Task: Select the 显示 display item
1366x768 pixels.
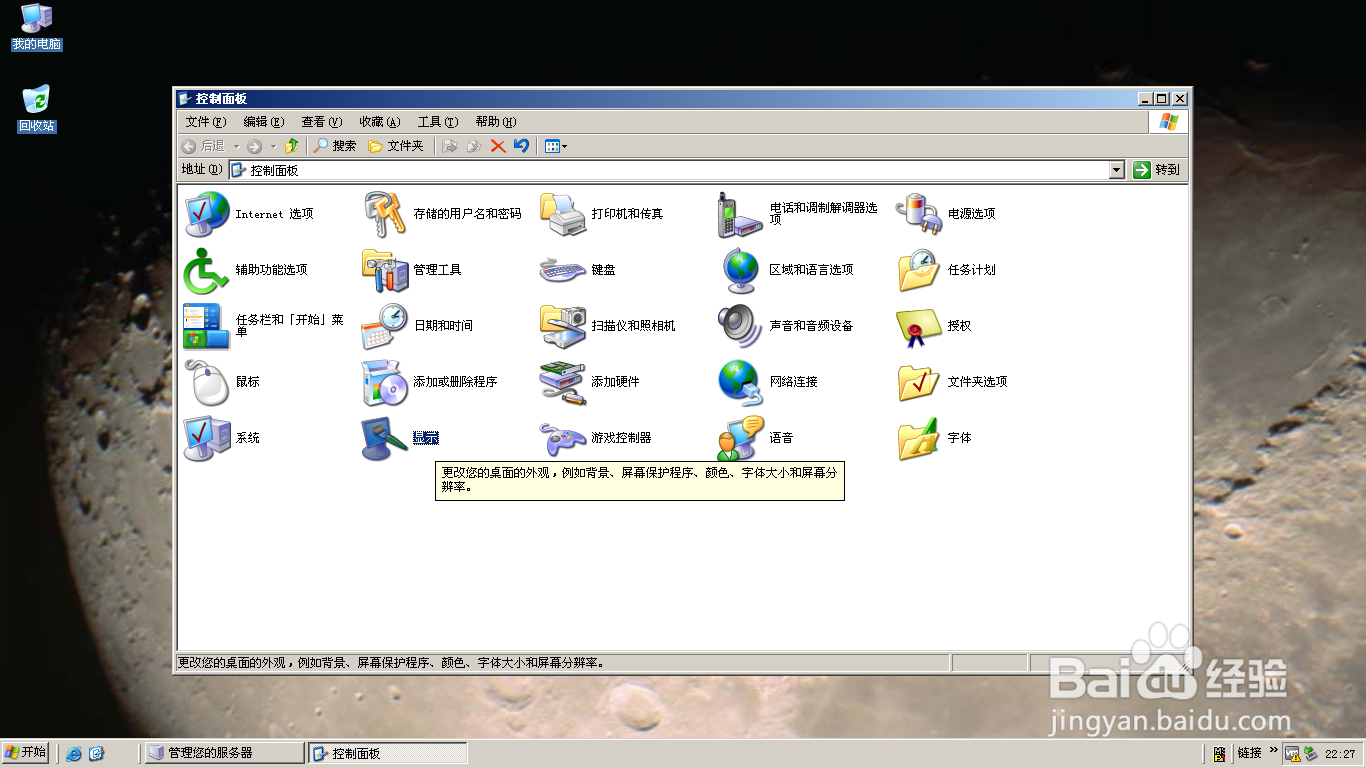Action: 399,438
